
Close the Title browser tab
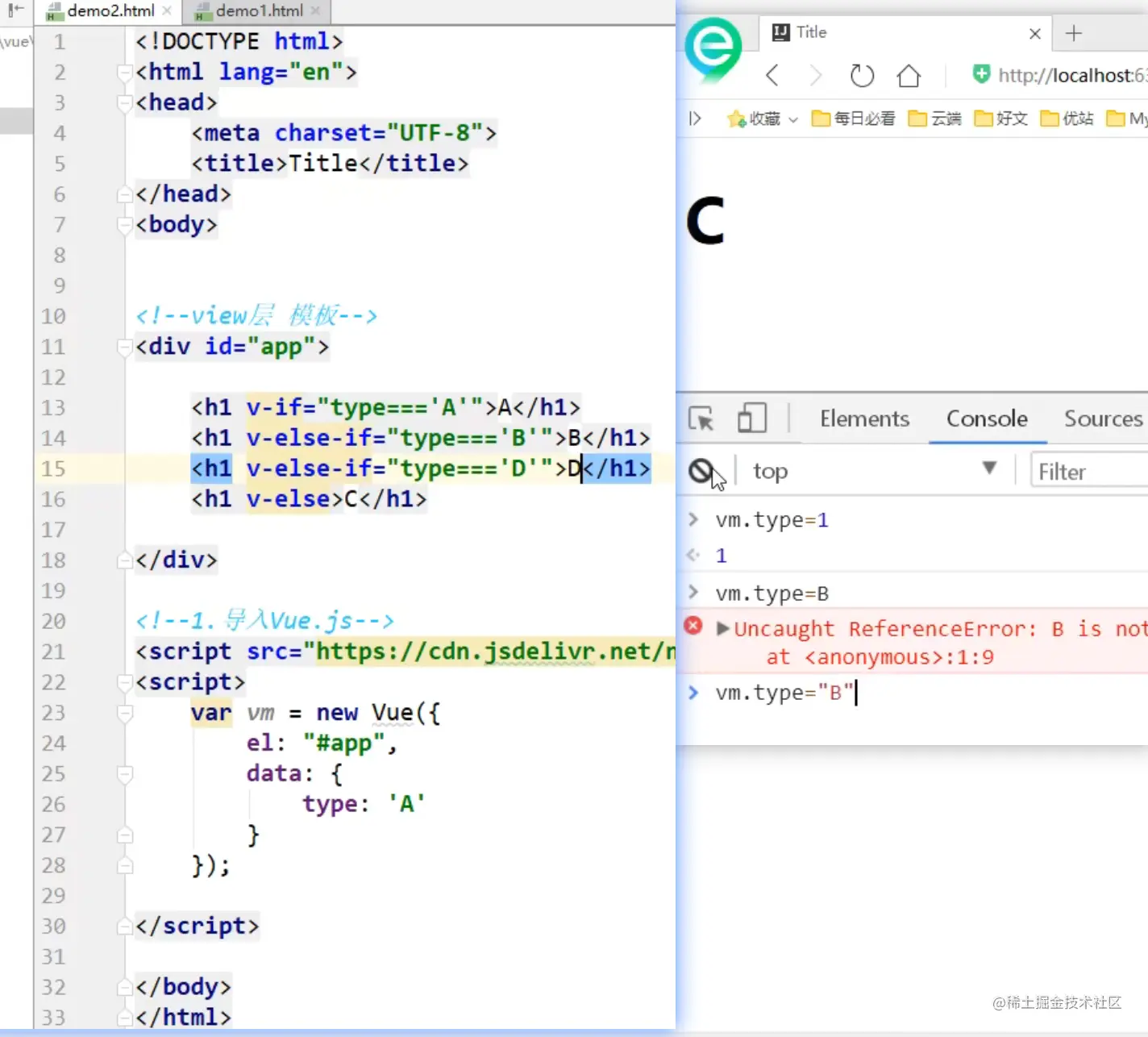click(1035, 33)
